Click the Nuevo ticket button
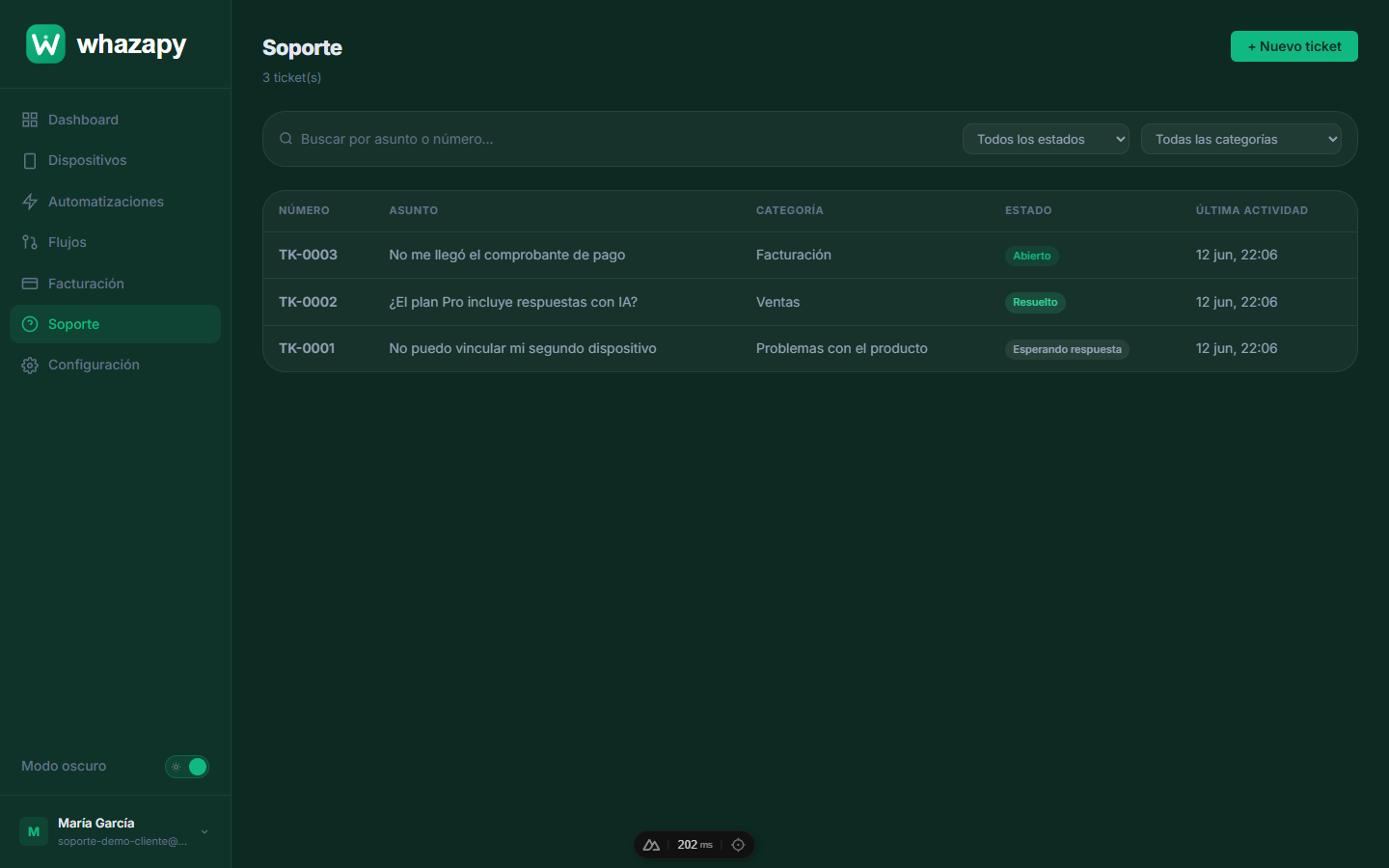The height and width of the screenshot is (868, 1389). coord(1294,46)
